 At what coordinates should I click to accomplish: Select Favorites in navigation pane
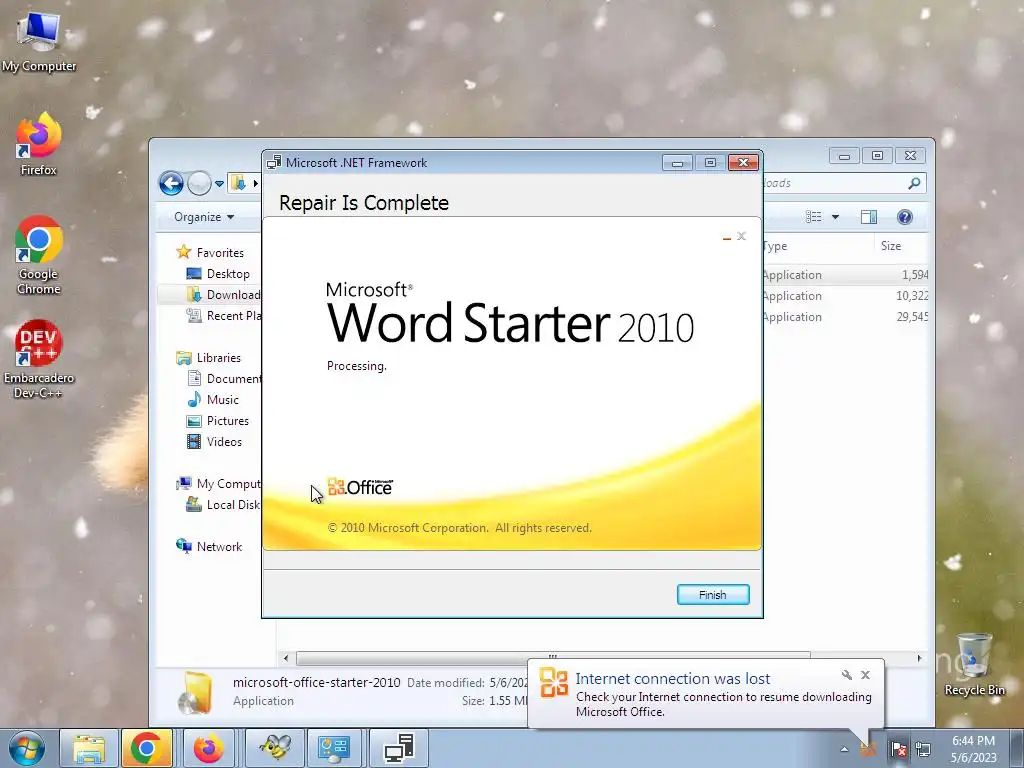click(x=220, y=253)
